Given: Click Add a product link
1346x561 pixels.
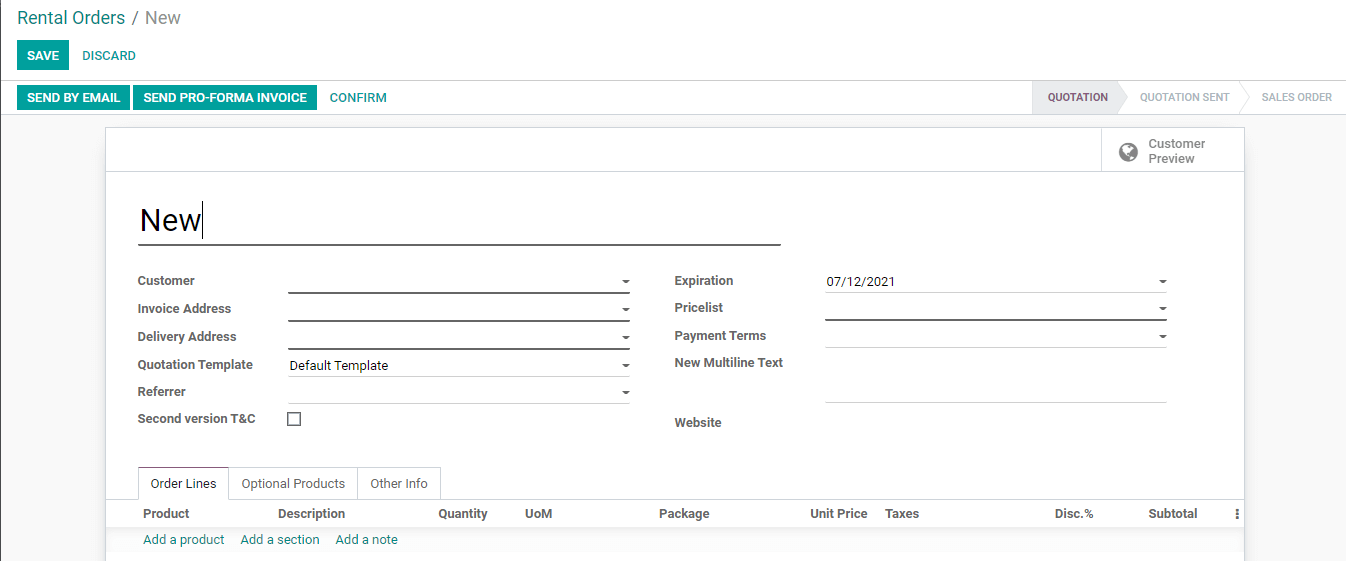Looking at the screenshot, I should (184, 540).
